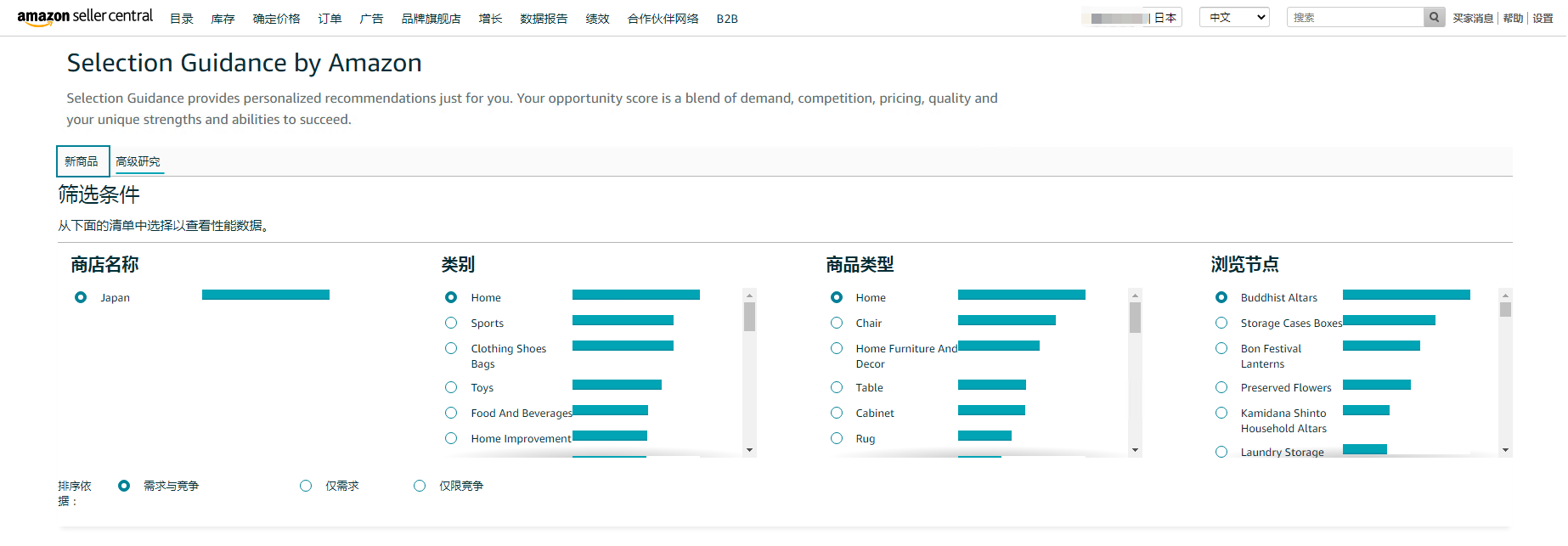The width and height of the screenshot is (1568, 546).
Task: Switch to the 高级研究 tab
Action: click(x=138, y=161)
